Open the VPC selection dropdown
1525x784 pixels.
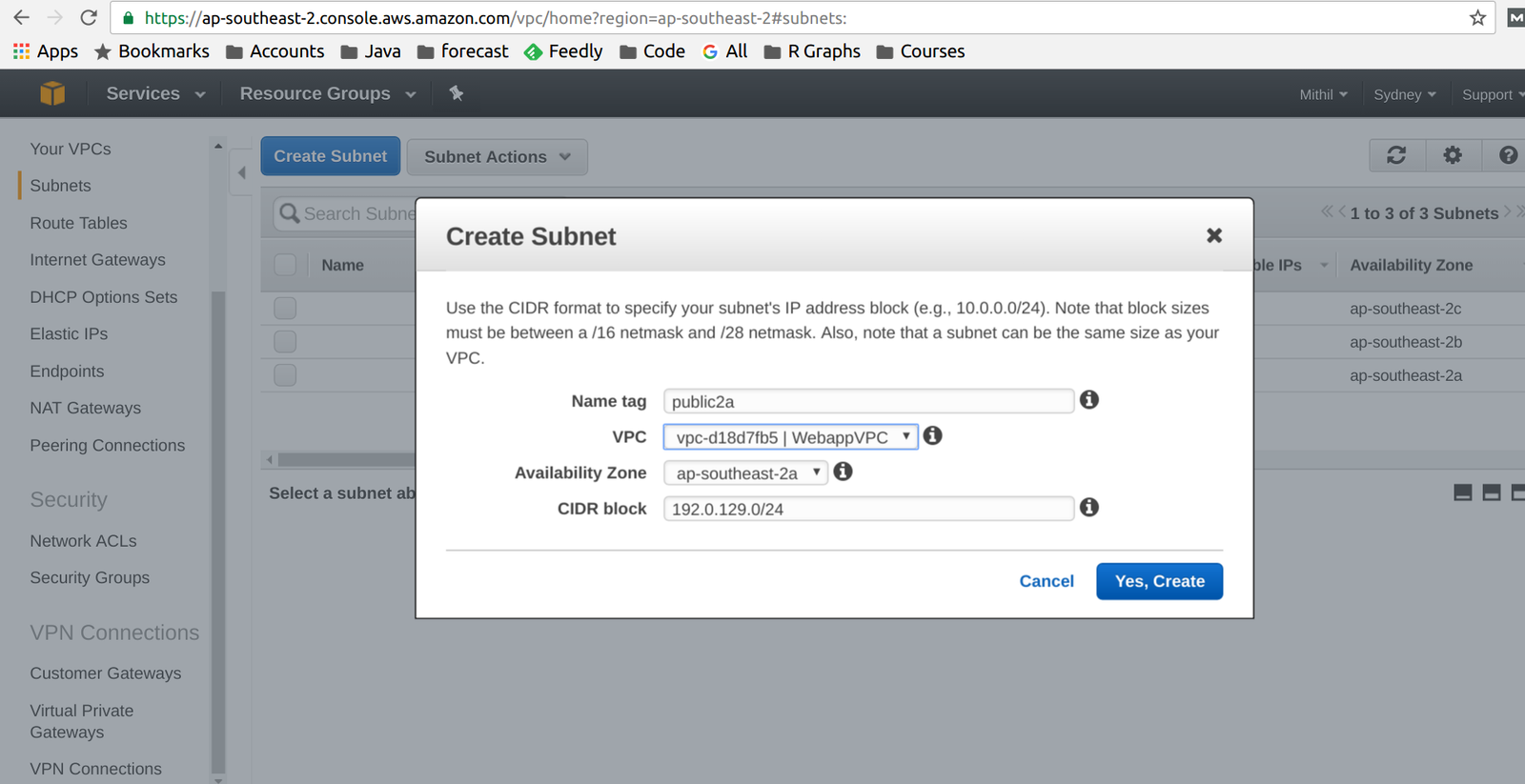[x=790, y=437]
